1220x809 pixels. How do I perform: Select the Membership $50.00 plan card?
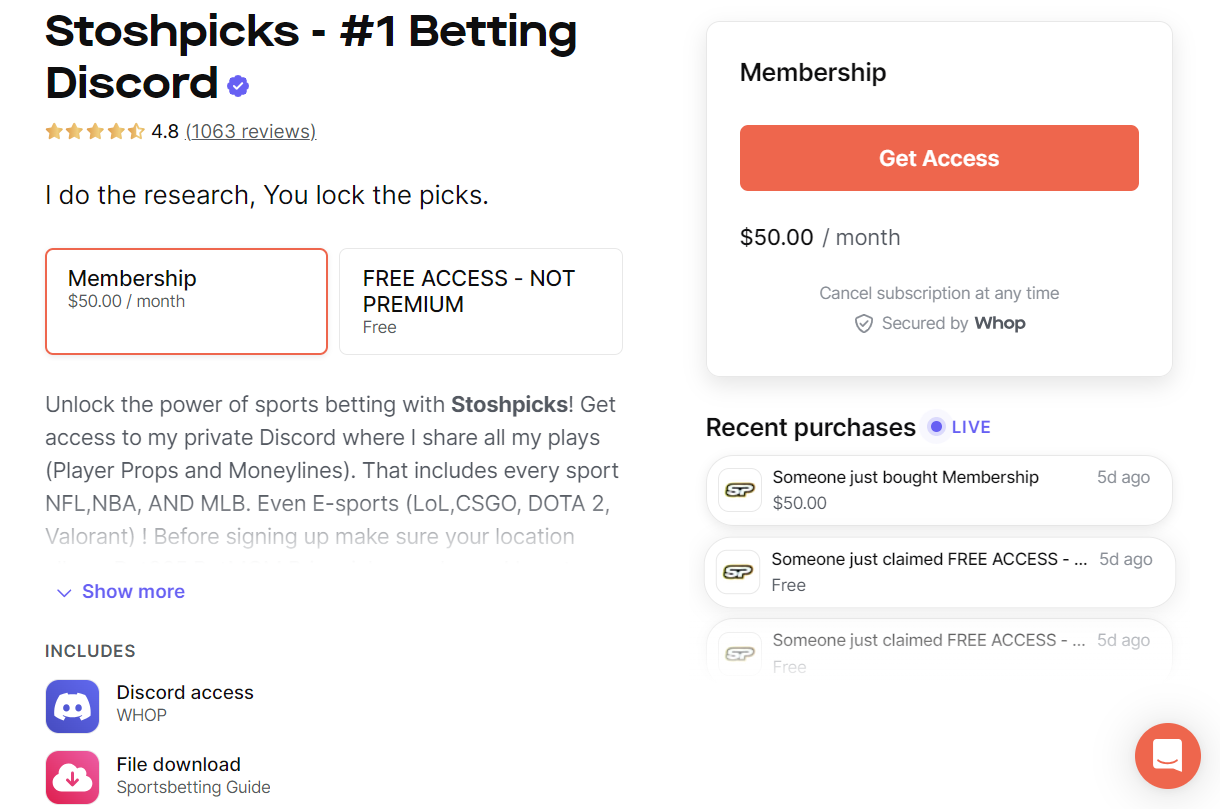(x=186, y=301)
